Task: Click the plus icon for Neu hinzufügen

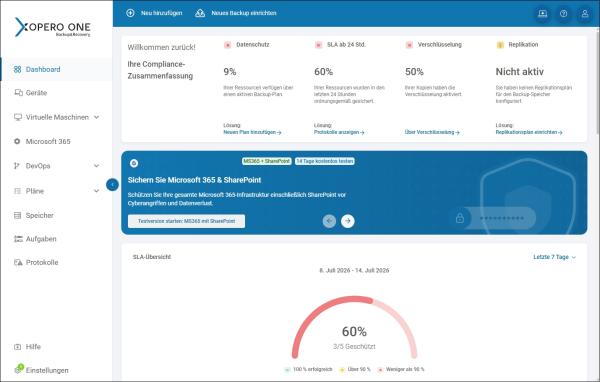Action: pyautogui.click(x=130, y=13)
